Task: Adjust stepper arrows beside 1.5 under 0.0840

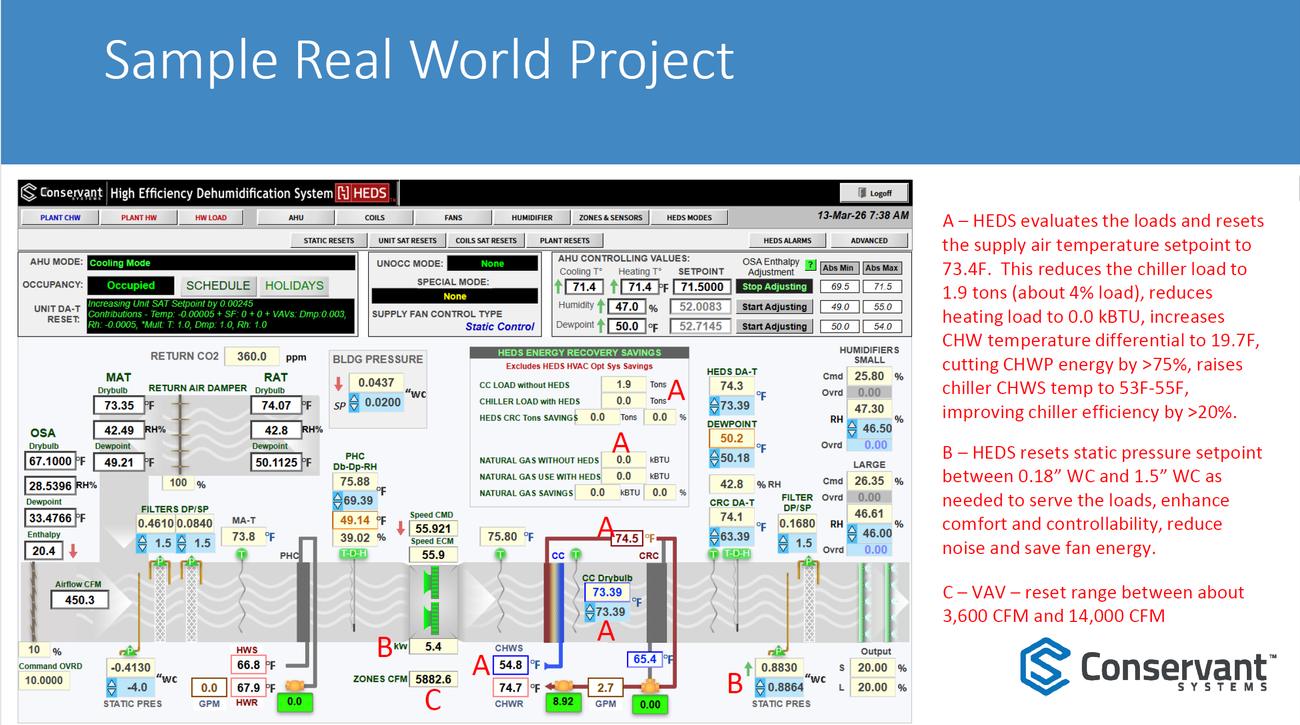Action: point(182,543)
